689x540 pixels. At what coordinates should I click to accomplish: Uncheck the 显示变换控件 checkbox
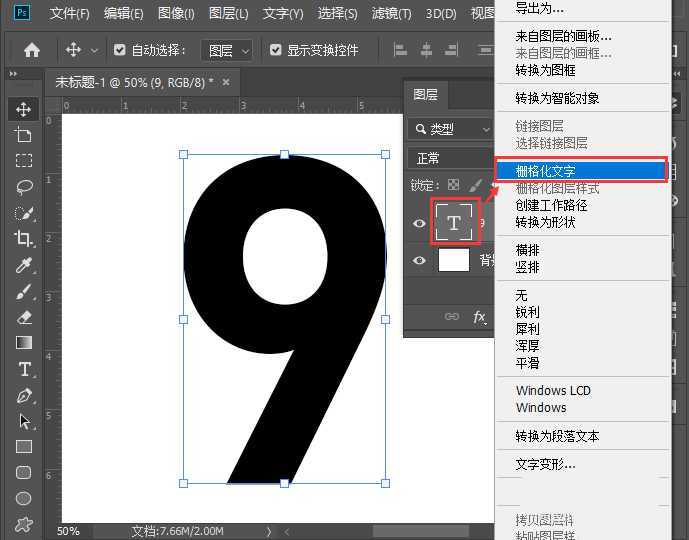pos(273,50)
